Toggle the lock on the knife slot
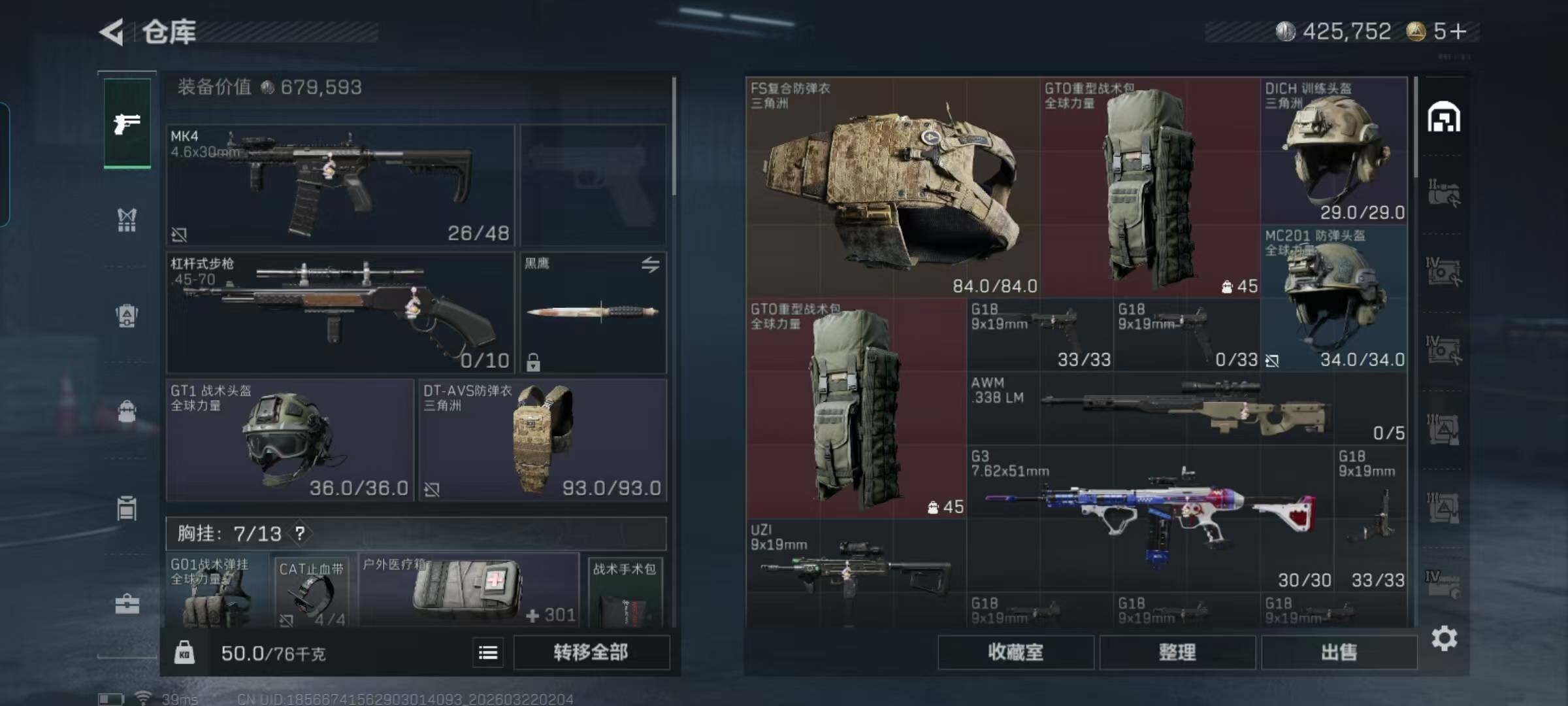The height and width of the screenshot is (706, 1568). [533, 362]
